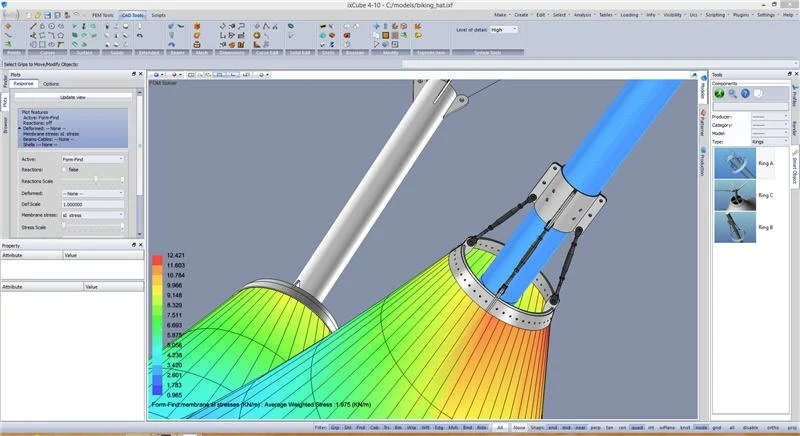Open the Category dropdown in Components
Image resolution: width=800 pixels, height=436 pixels.
tap(770, 125)
